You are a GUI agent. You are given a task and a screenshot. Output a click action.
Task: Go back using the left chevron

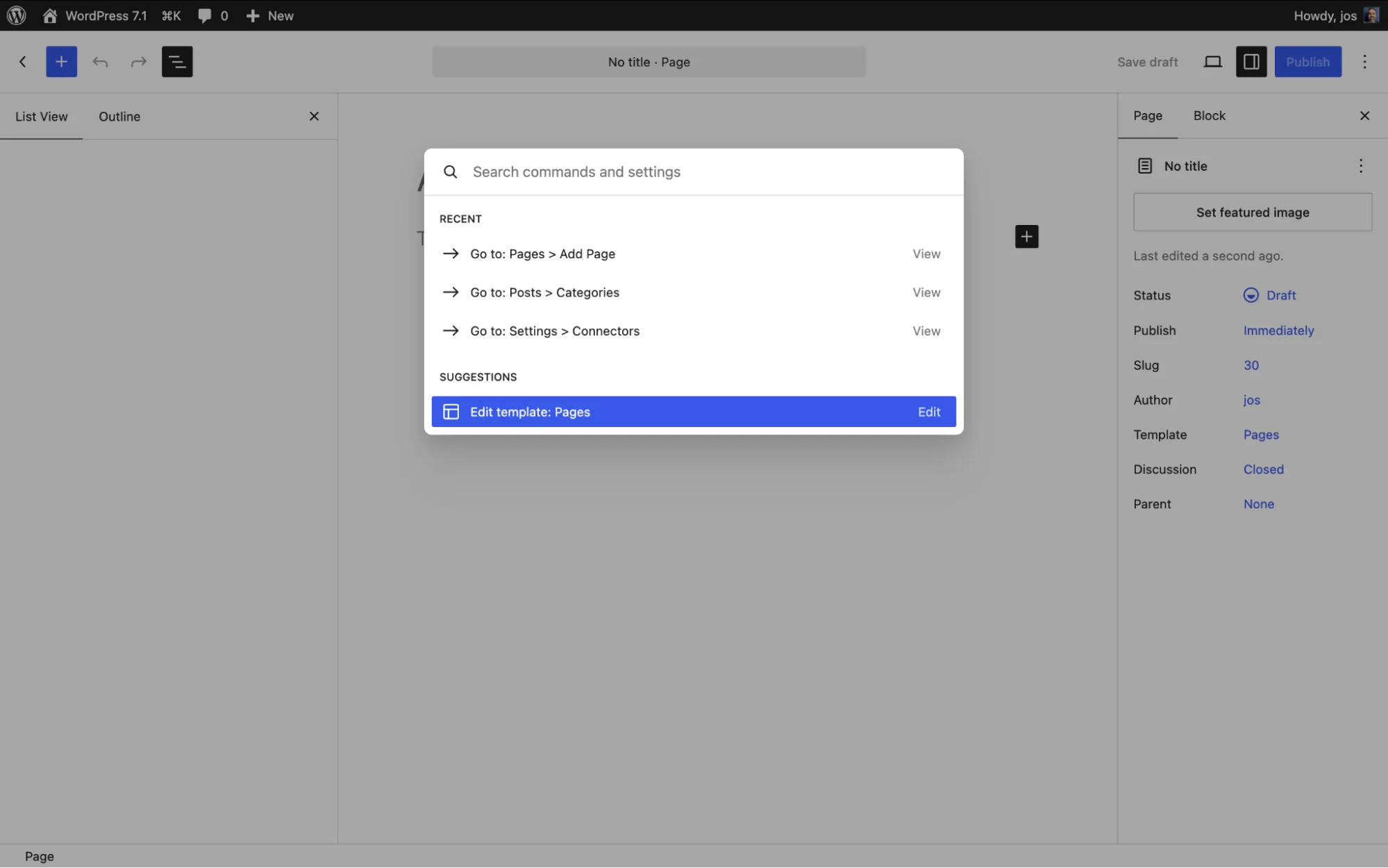(x=22, y=62)
